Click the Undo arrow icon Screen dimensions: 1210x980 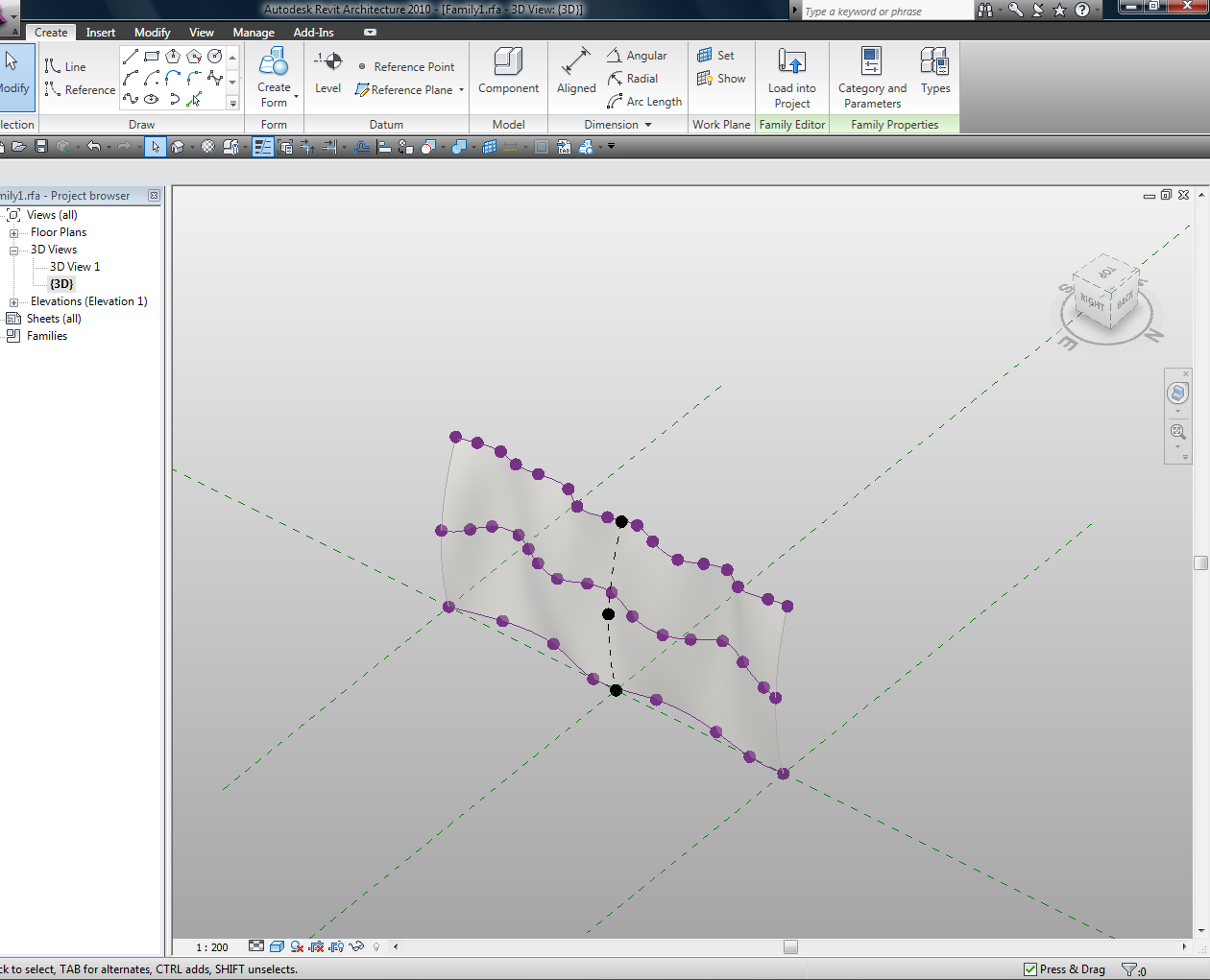pos(93,147)
